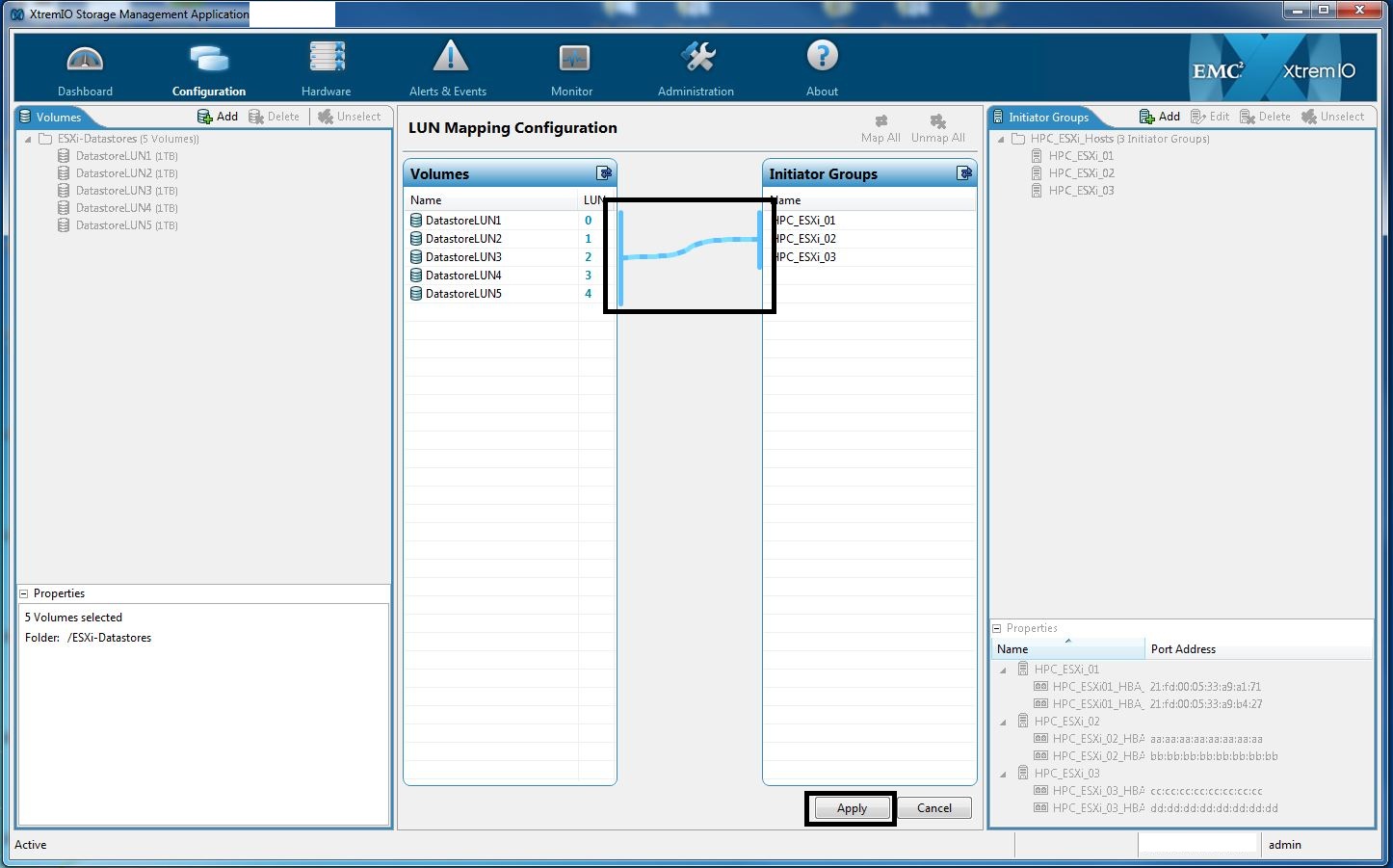1393x868 pixels.
Task: Open the About help icon
Action: (822, 57)
